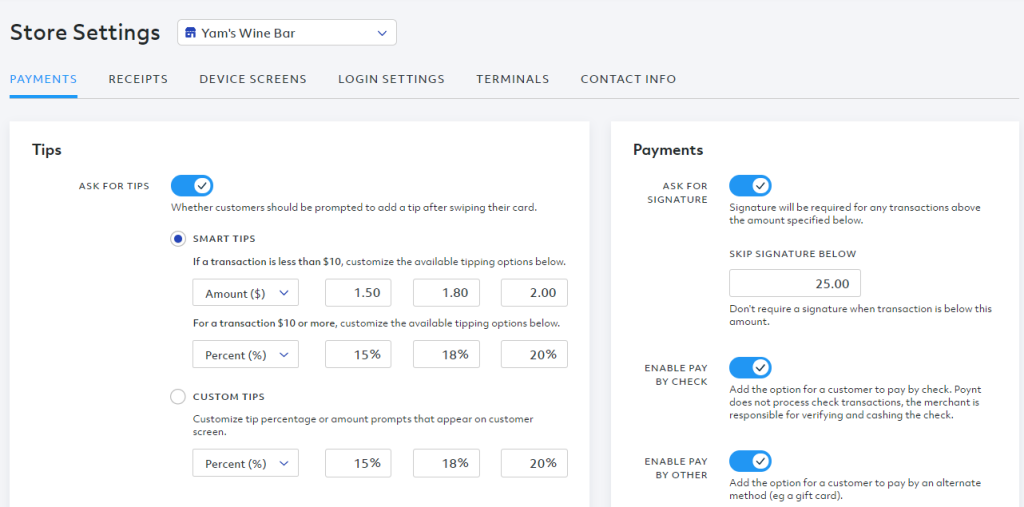
Task: Edit the Skip Signature Below 25.00 field
Action: [x=795, y=283]
